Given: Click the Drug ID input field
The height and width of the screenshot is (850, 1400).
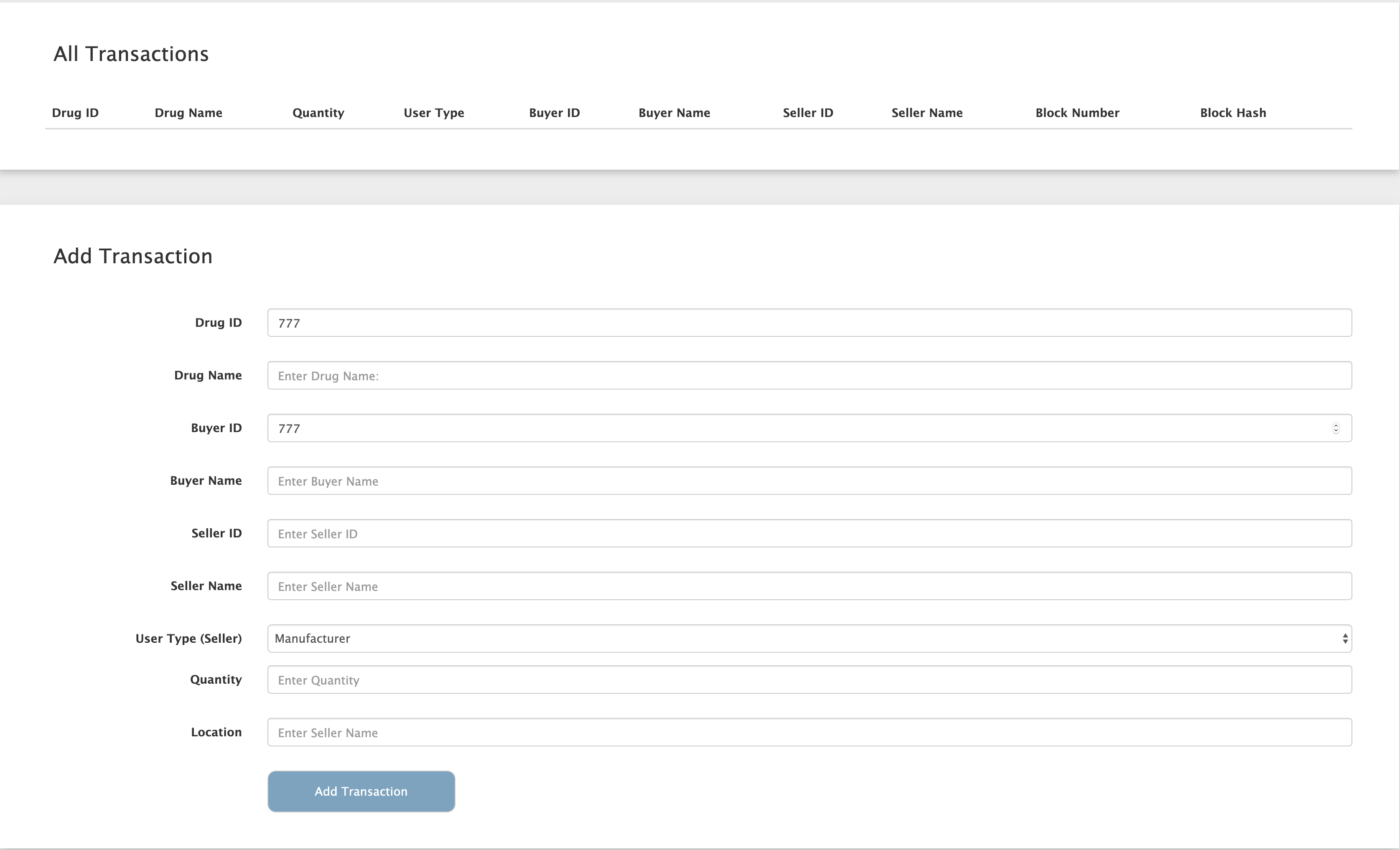Looking at the screenshot, I should [x=809, y=323].
